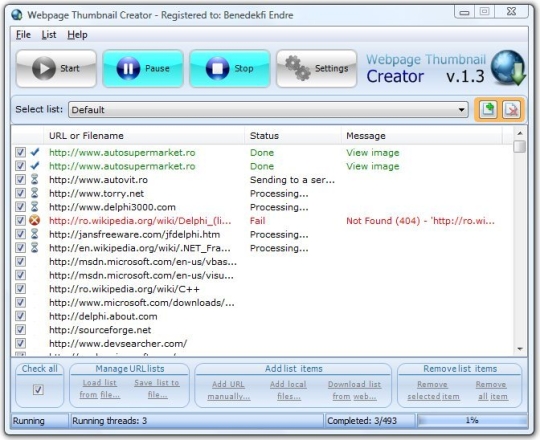
Task: Click Save list to file link
Action: pos(157,389)
